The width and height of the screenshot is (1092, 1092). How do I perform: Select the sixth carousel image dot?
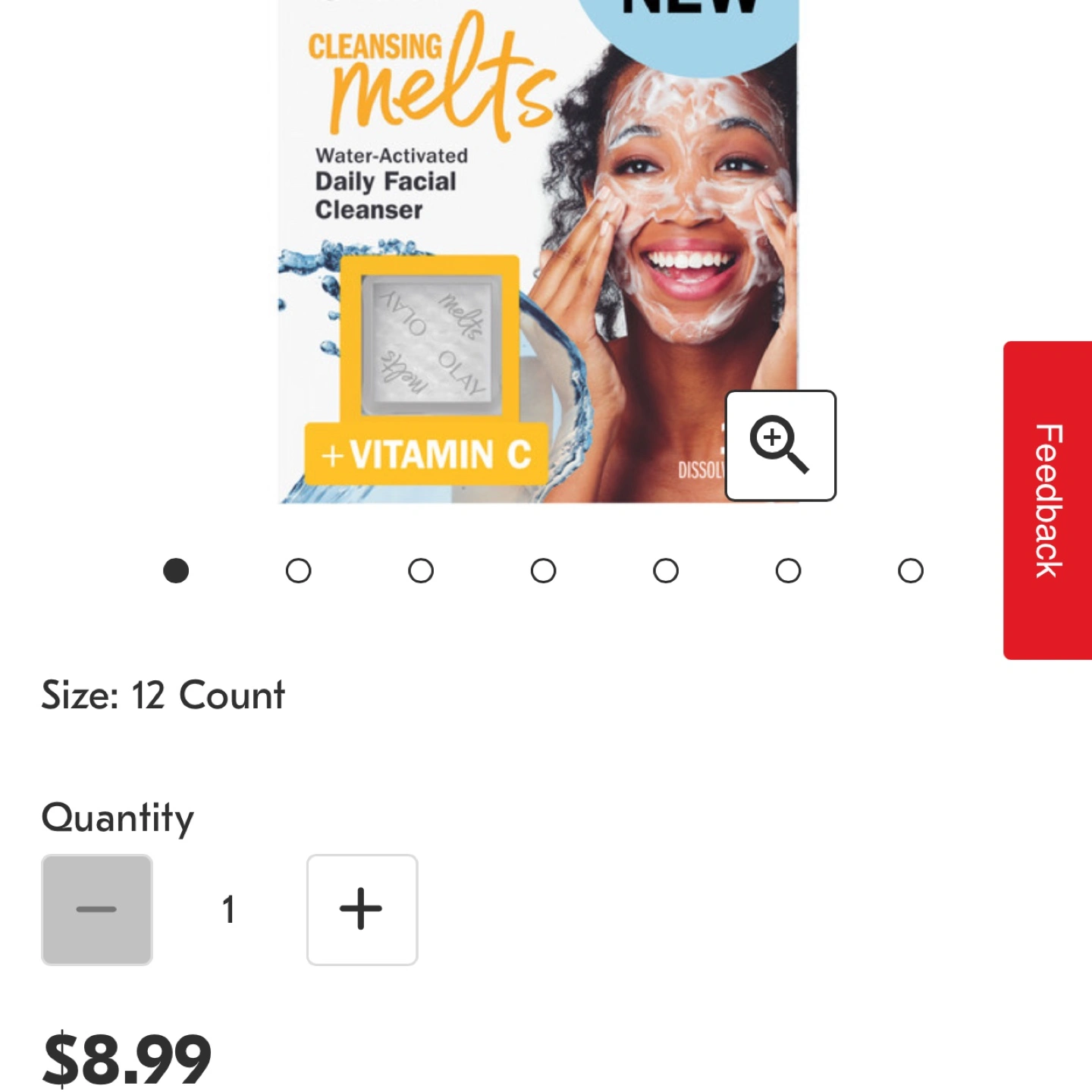[x=788, y=570]
